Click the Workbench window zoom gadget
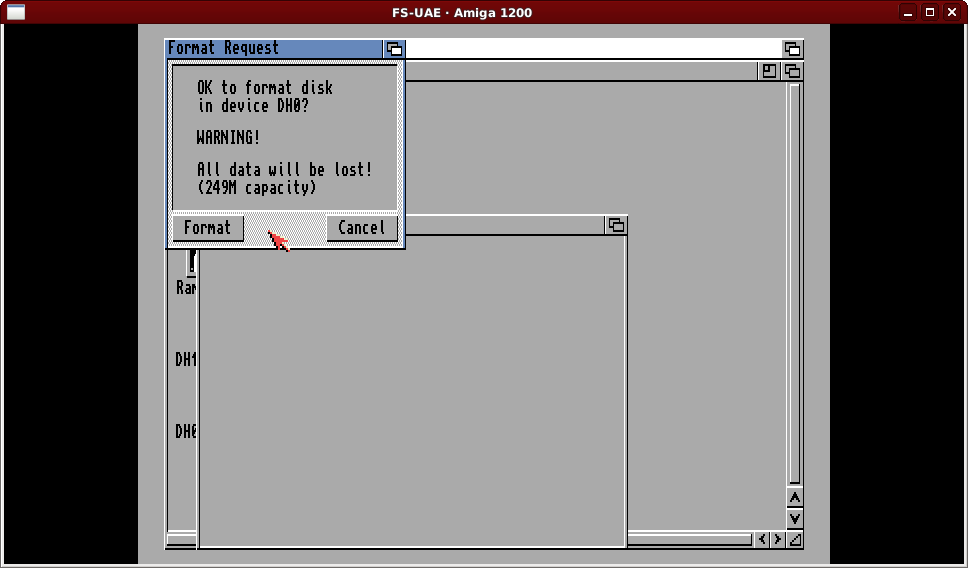 769,71
